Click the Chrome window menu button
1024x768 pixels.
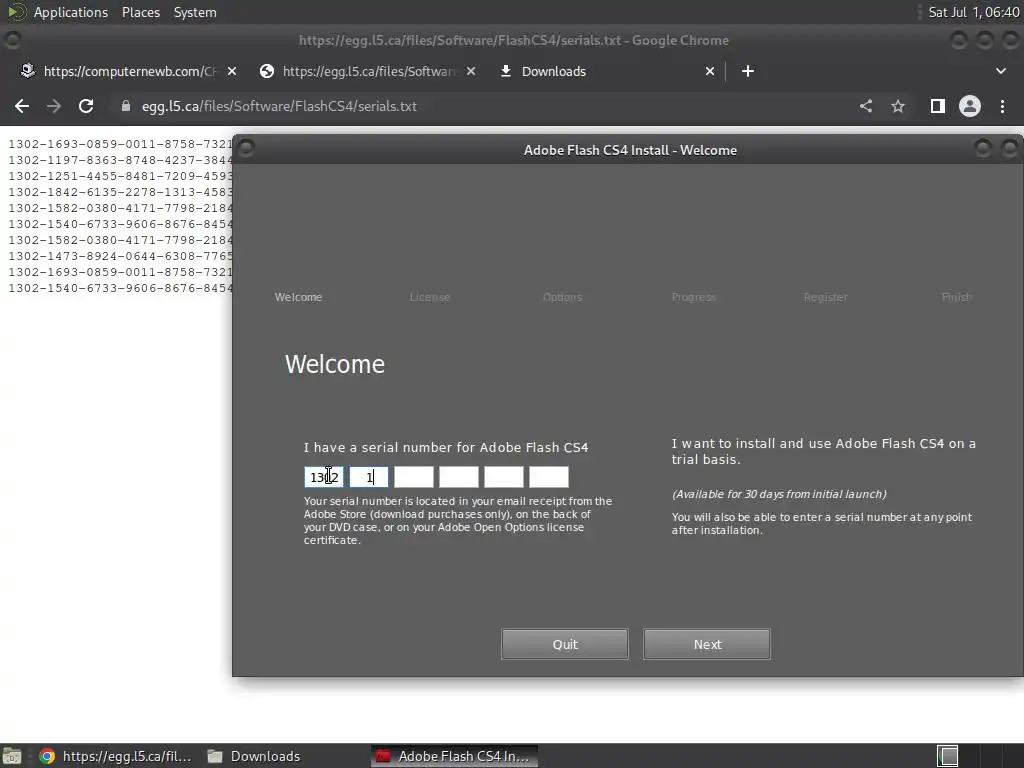point(12,40)
